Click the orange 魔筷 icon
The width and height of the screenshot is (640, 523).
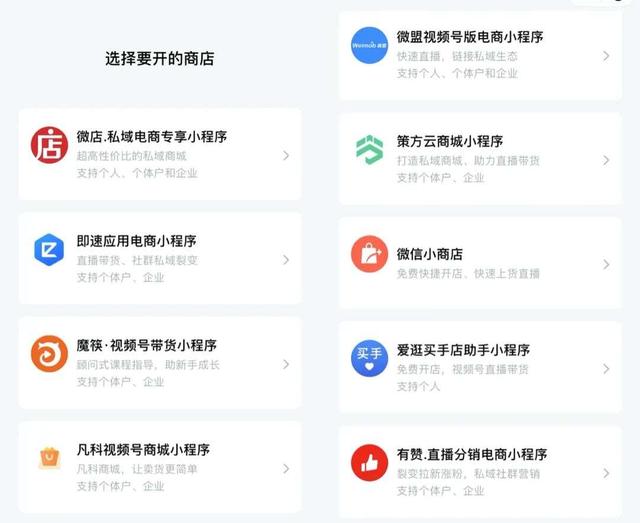[x=49, y=354]
